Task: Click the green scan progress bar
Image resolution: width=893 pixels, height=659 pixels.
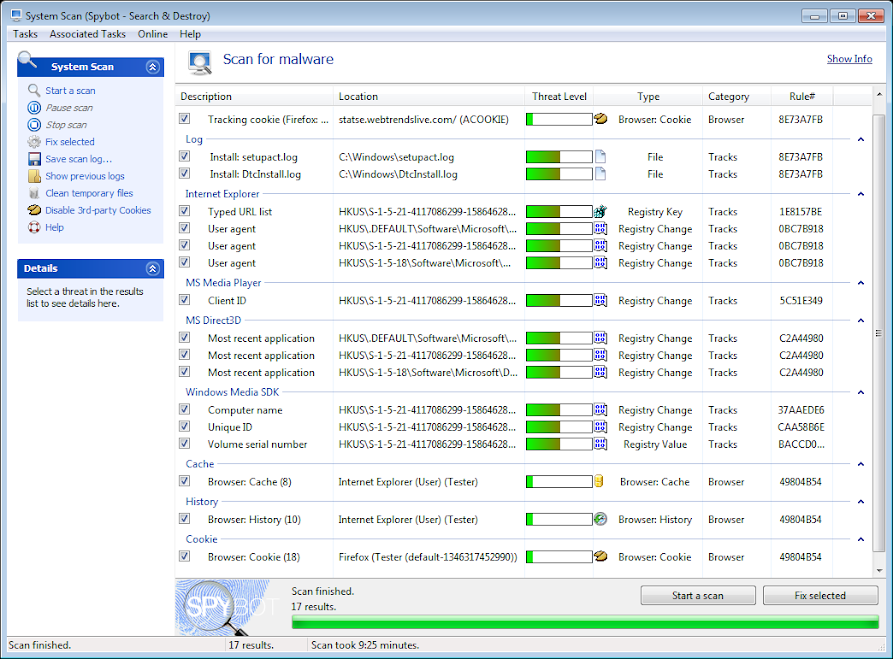Action: [x=585, y=623]
